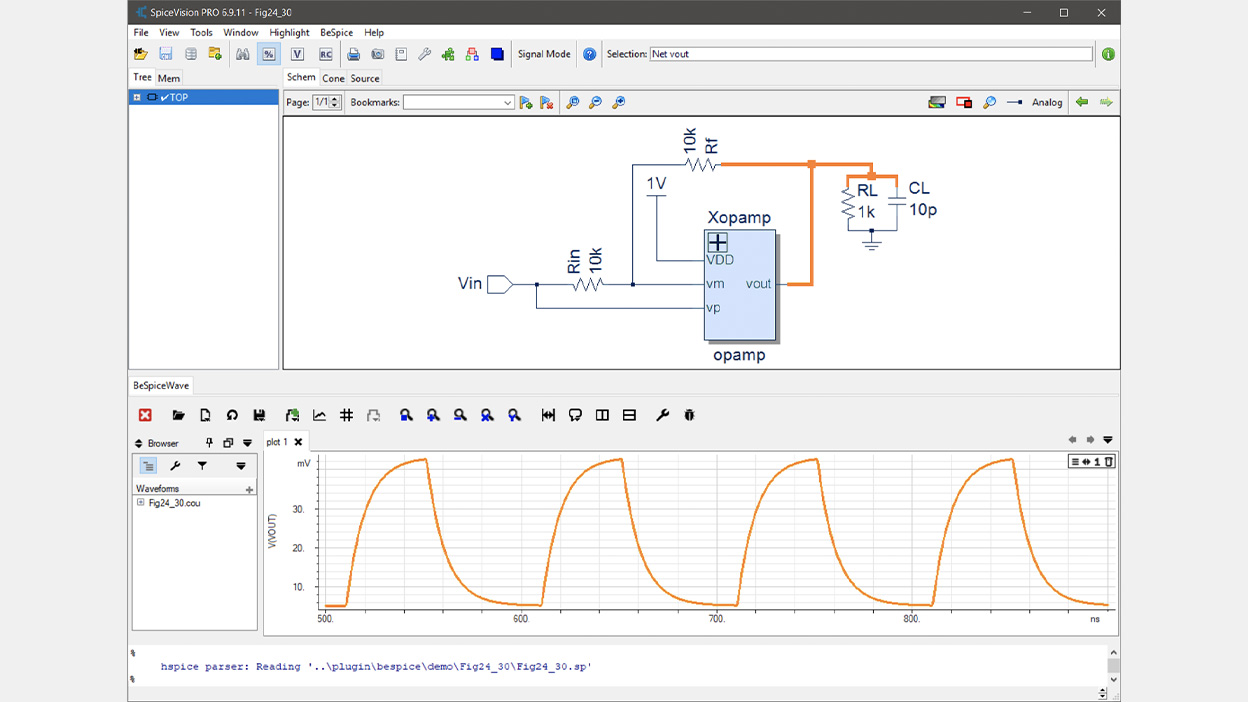Click the Analog button in schematic toolbar
This screenshot has width=1248, height=702.
coord(1046,102)
